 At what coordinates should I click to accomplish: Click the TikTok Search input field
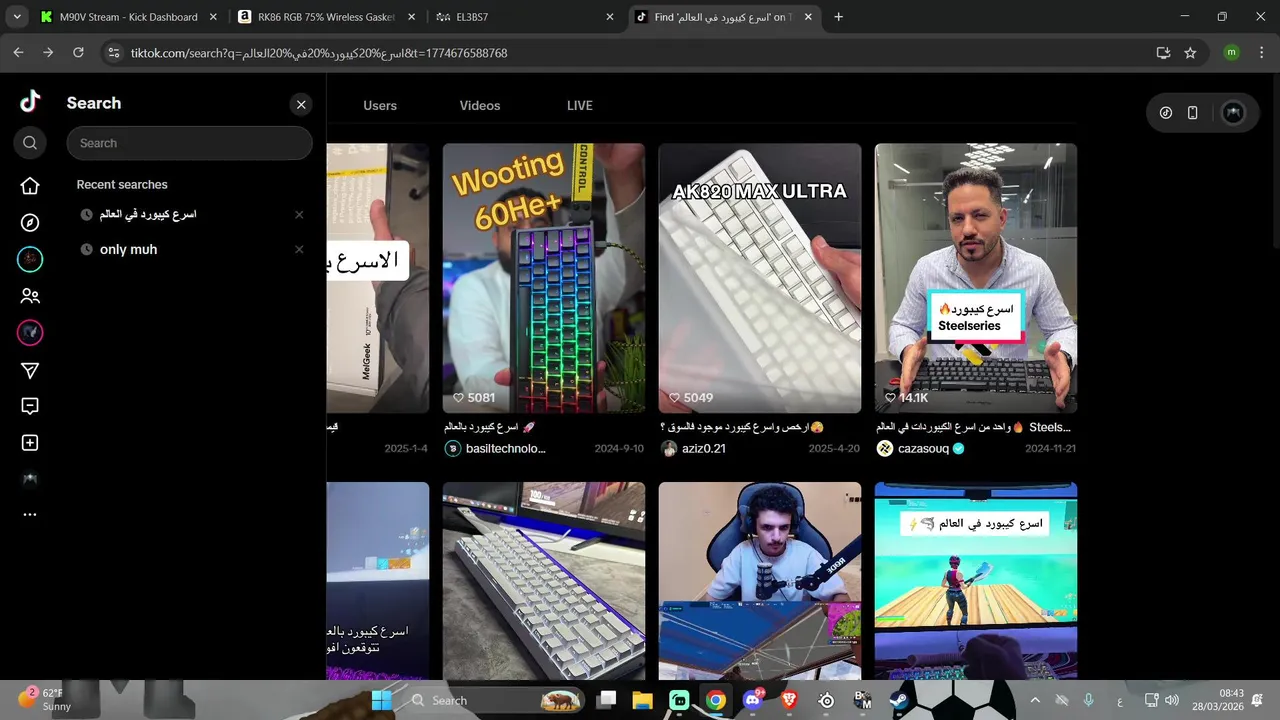tap(190, 143)
